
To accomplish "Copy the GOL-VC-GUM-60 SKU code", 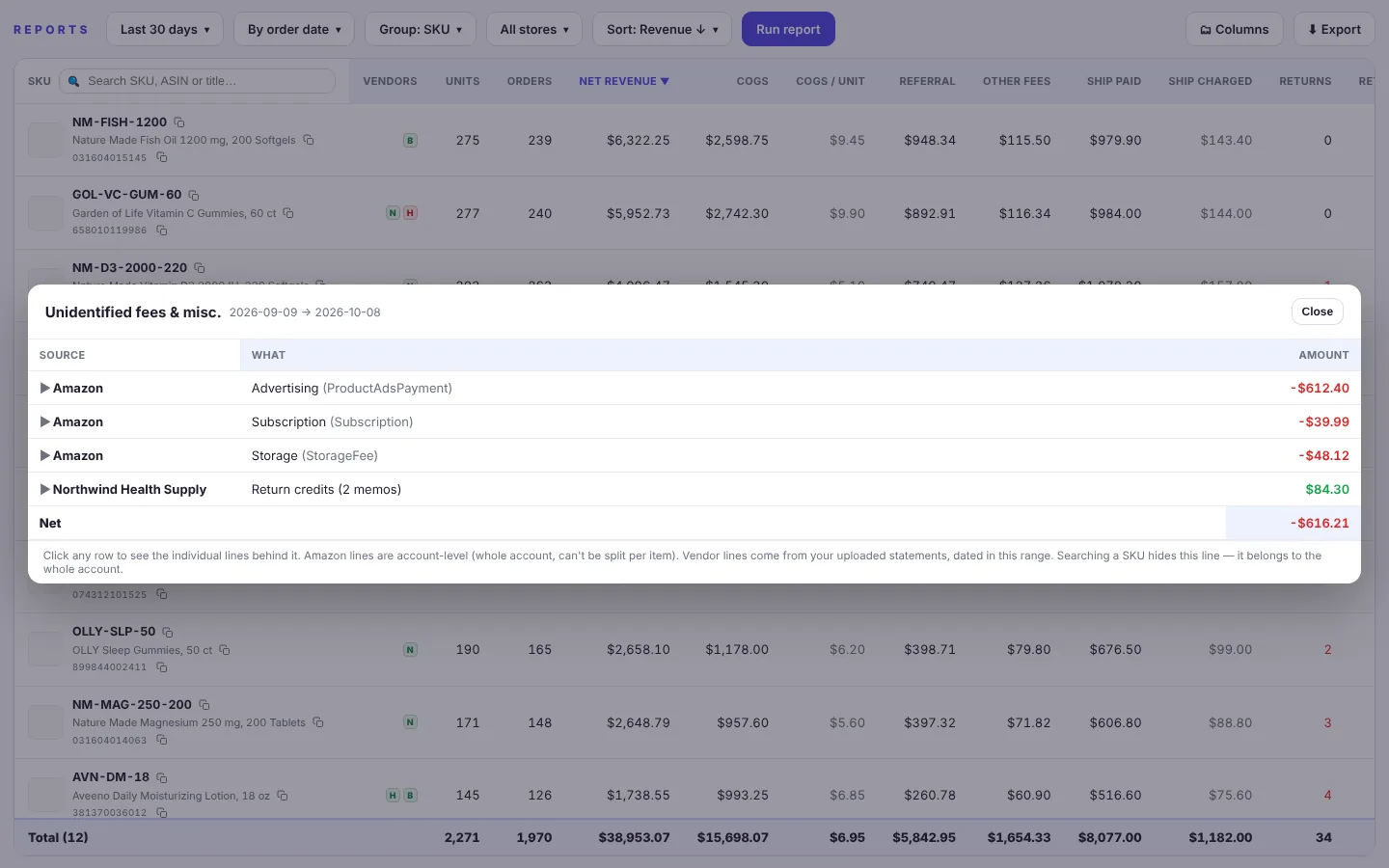I will pyautogui.click(x=194, y=195).
